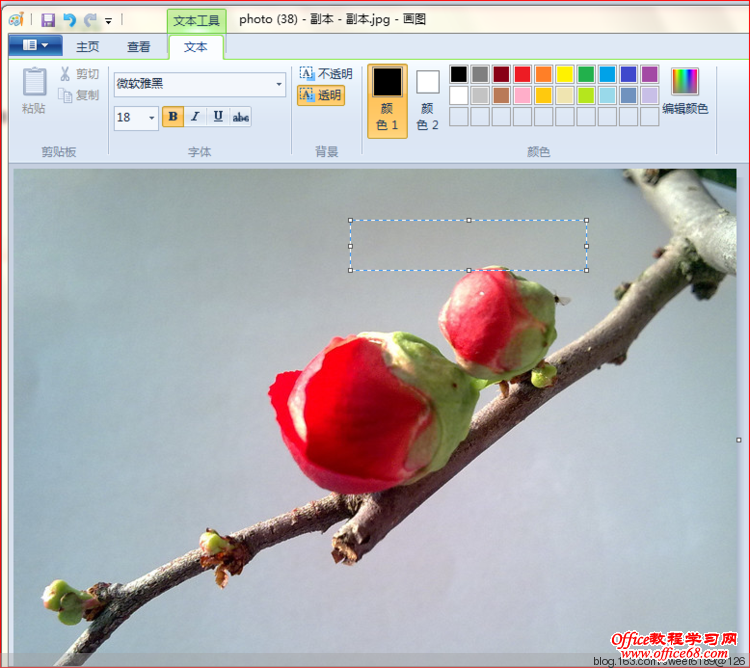750x668 pixels.
Task: Select Color 1 (颜色 1) button
Action: [x=387, y=101]
